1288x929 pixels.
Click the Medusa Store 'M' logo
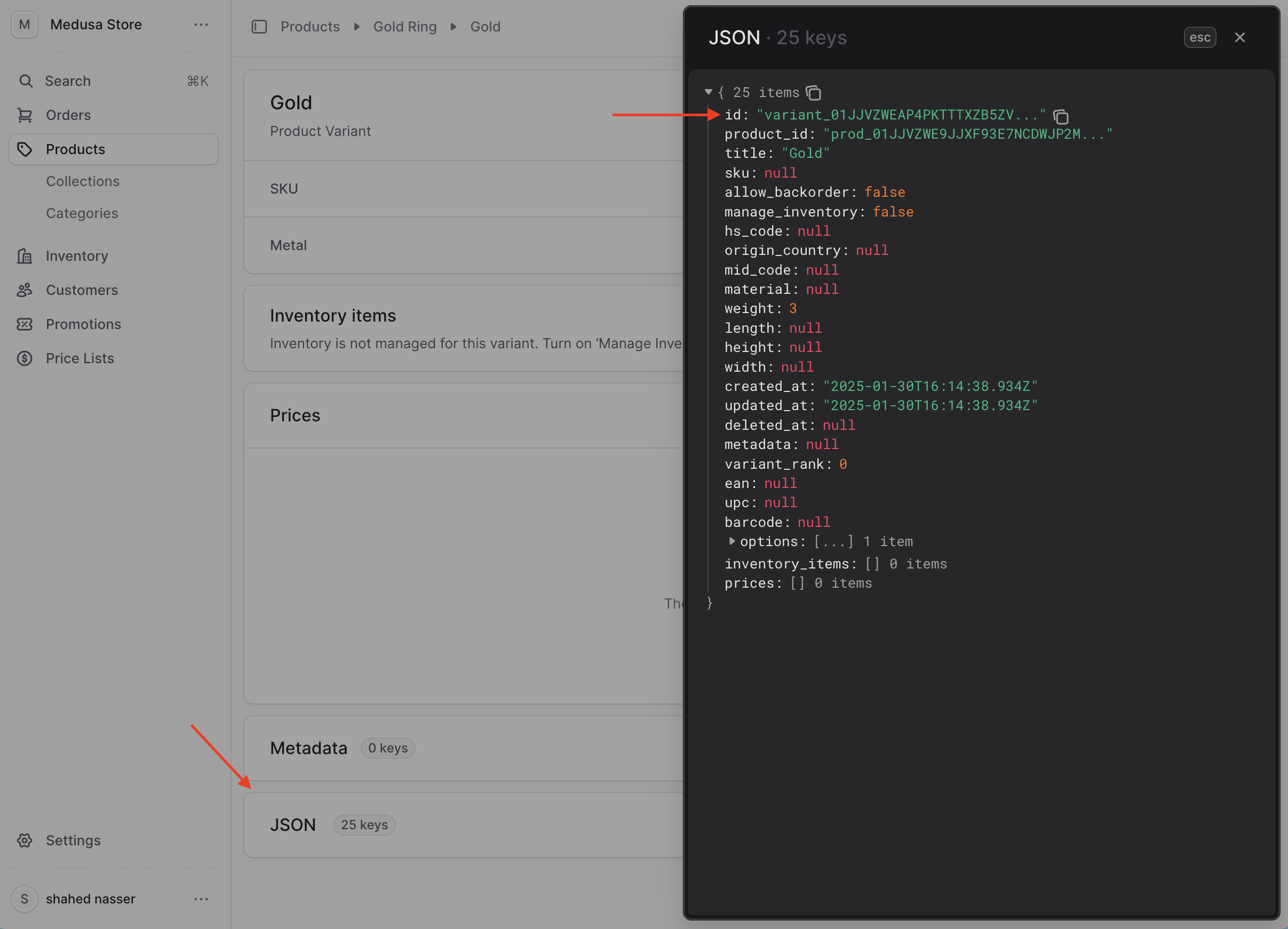click(x=24, y=25)
